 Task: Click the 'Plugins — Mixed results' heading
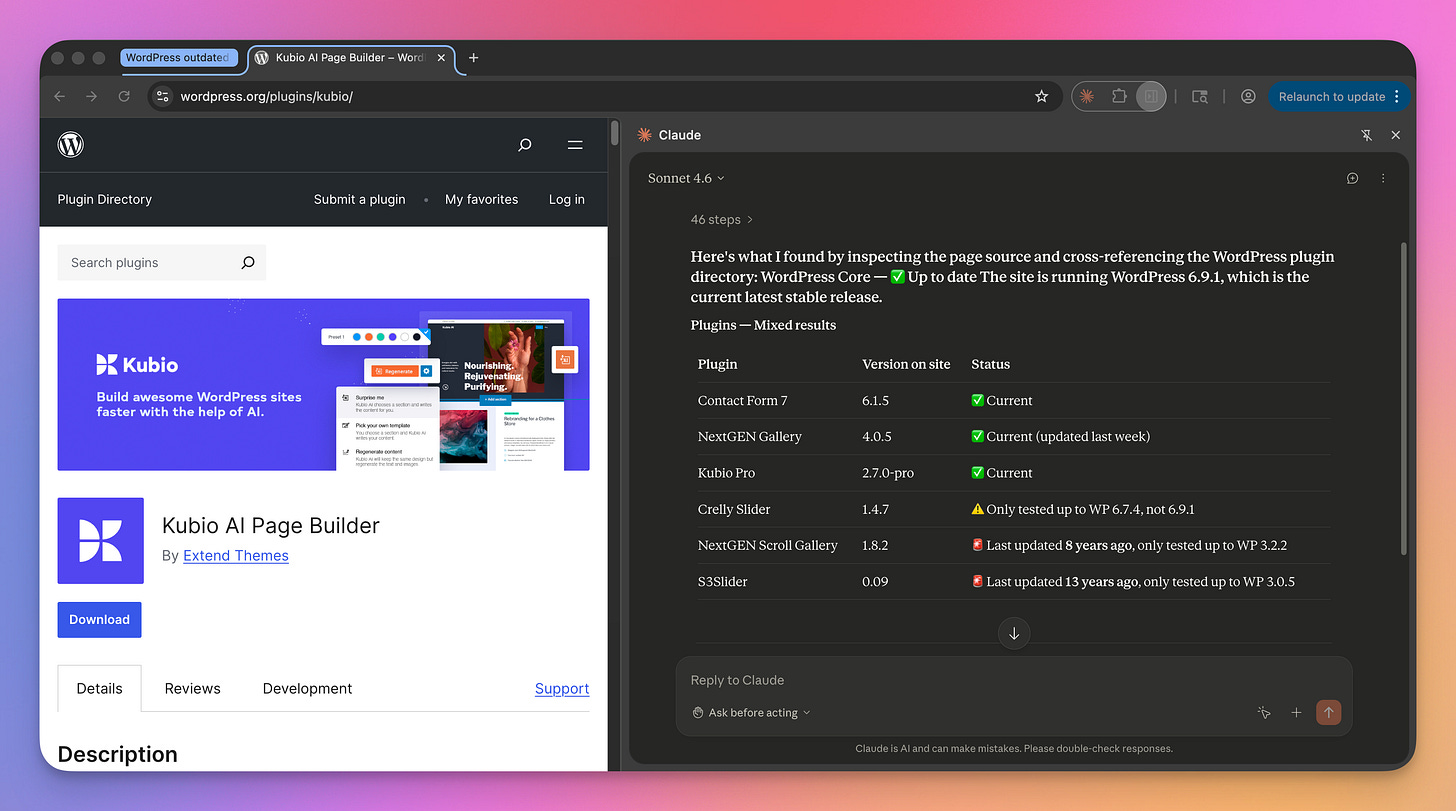pyautogui.click(x=763, y=325)
